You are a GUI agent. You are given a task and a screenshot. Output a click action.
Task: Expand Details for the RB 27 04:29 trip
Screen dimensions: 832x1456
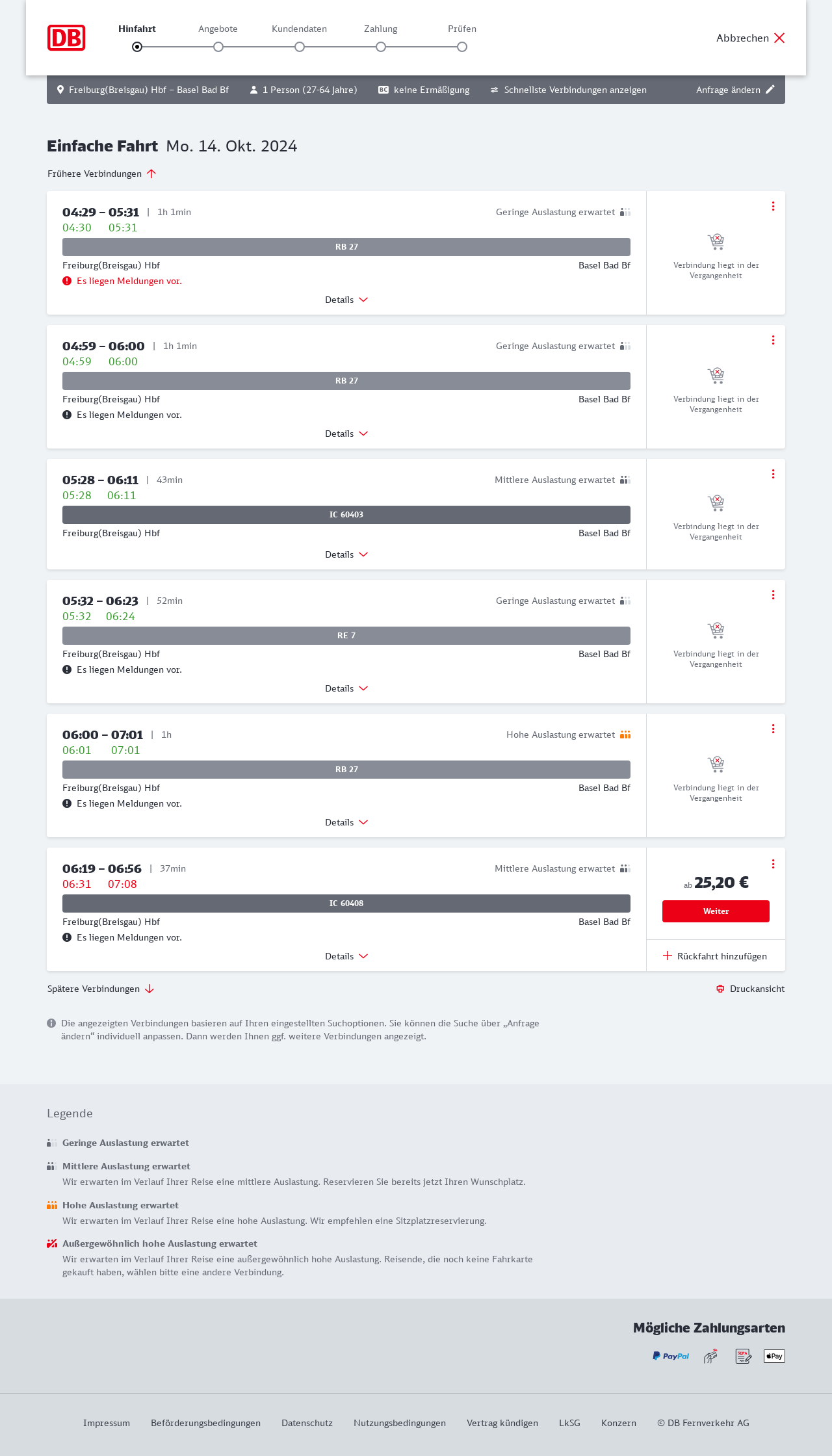[346, 300]
